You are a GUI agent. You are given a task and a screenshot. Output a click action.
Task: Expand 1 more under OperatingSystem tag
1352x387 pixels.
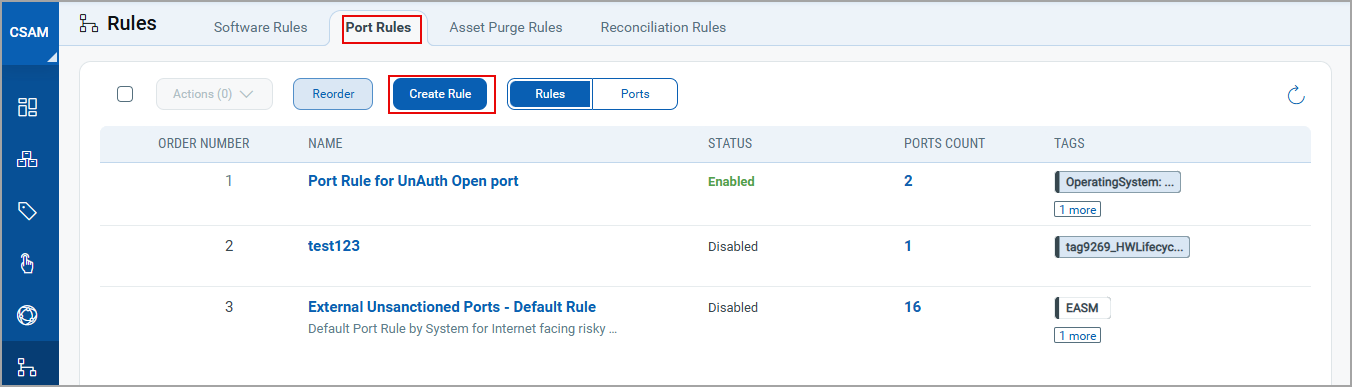(x=1077, y=210)
